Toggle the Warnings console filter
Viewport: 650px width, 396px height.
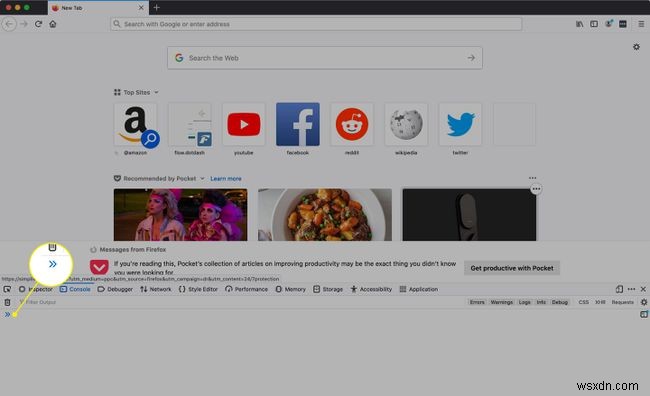click(x=502, y=302)
